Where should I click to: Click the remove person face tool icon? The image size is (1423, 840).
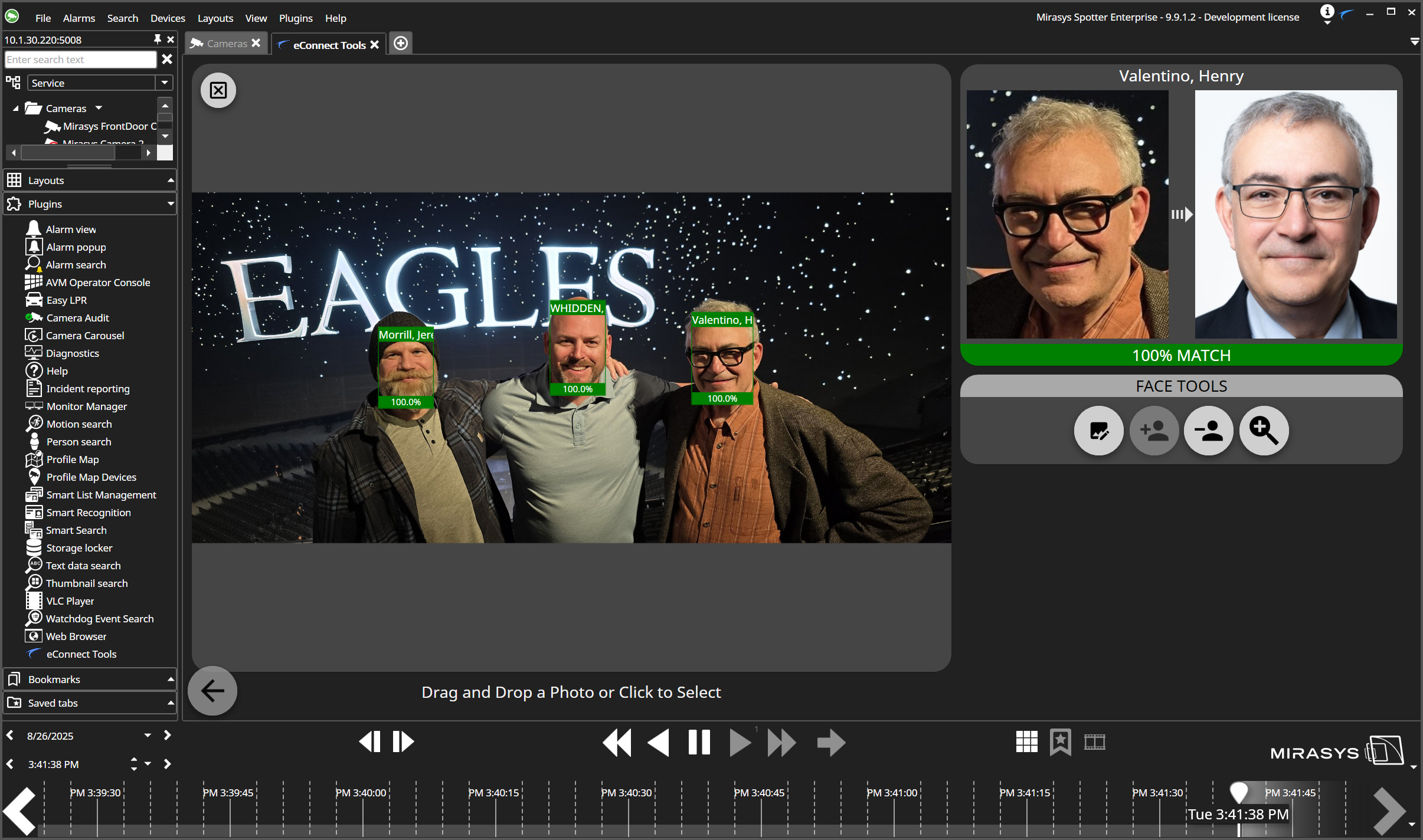(x=1208, y=431)
